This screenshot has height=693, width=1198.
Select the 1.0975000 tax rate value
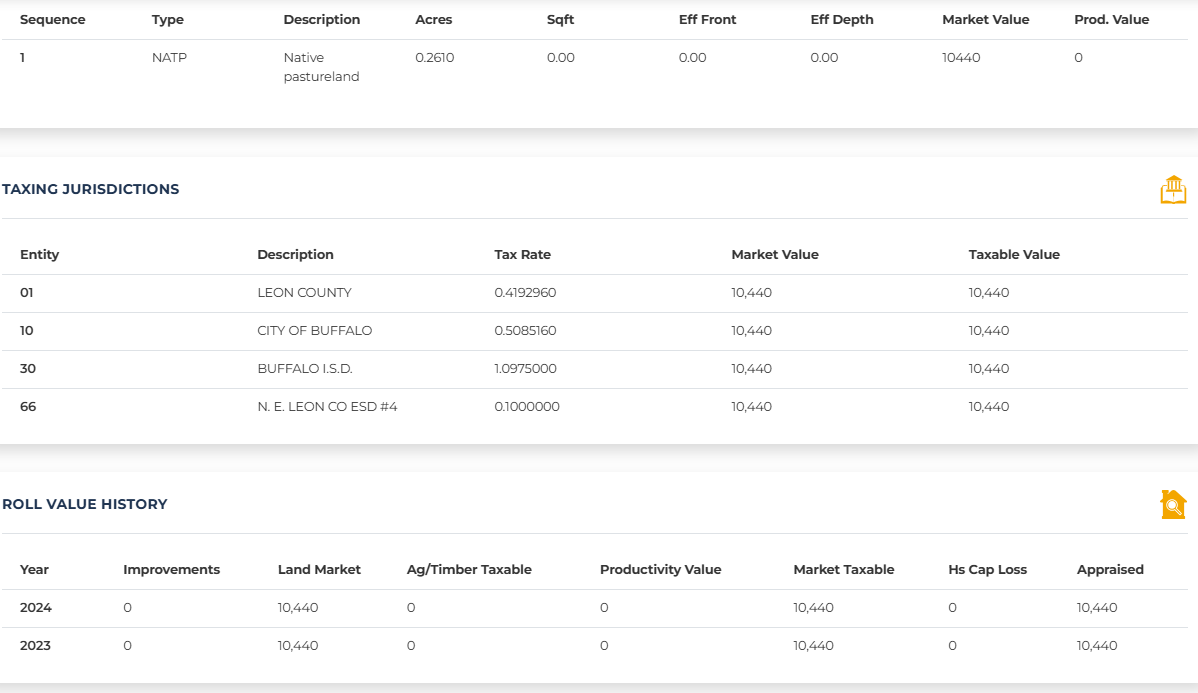coord(525,369)
